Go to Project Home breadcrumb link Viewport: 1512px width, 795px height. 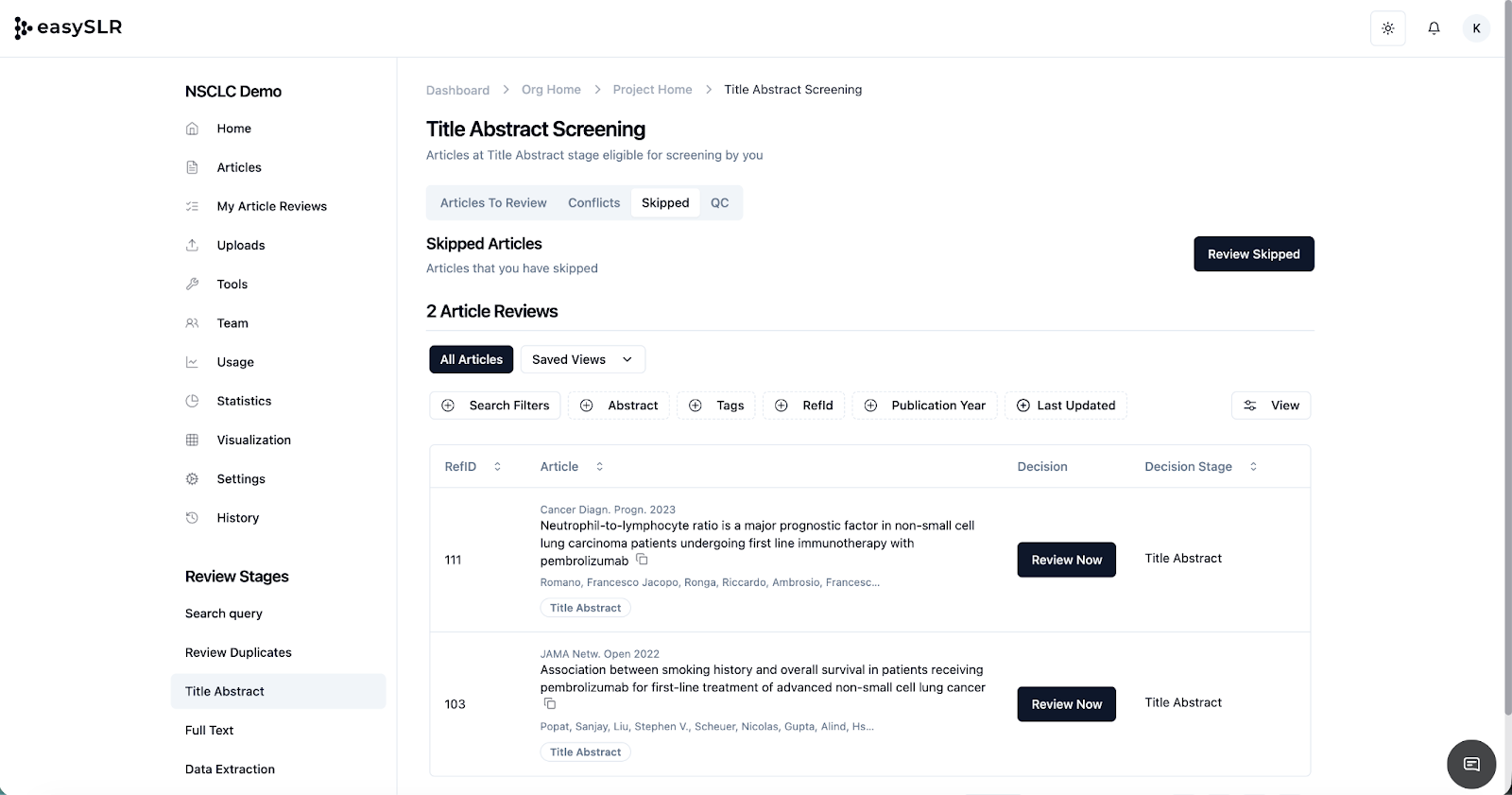point(652,90)
